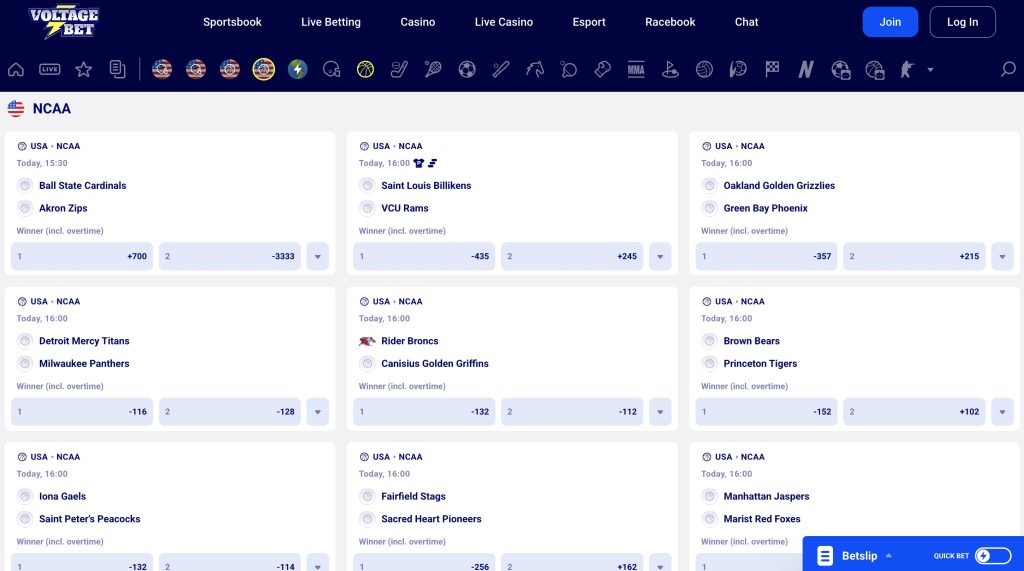Expand more markets for Saint Louis vs VCU
1024x571 pixels.
click(660, 257)
